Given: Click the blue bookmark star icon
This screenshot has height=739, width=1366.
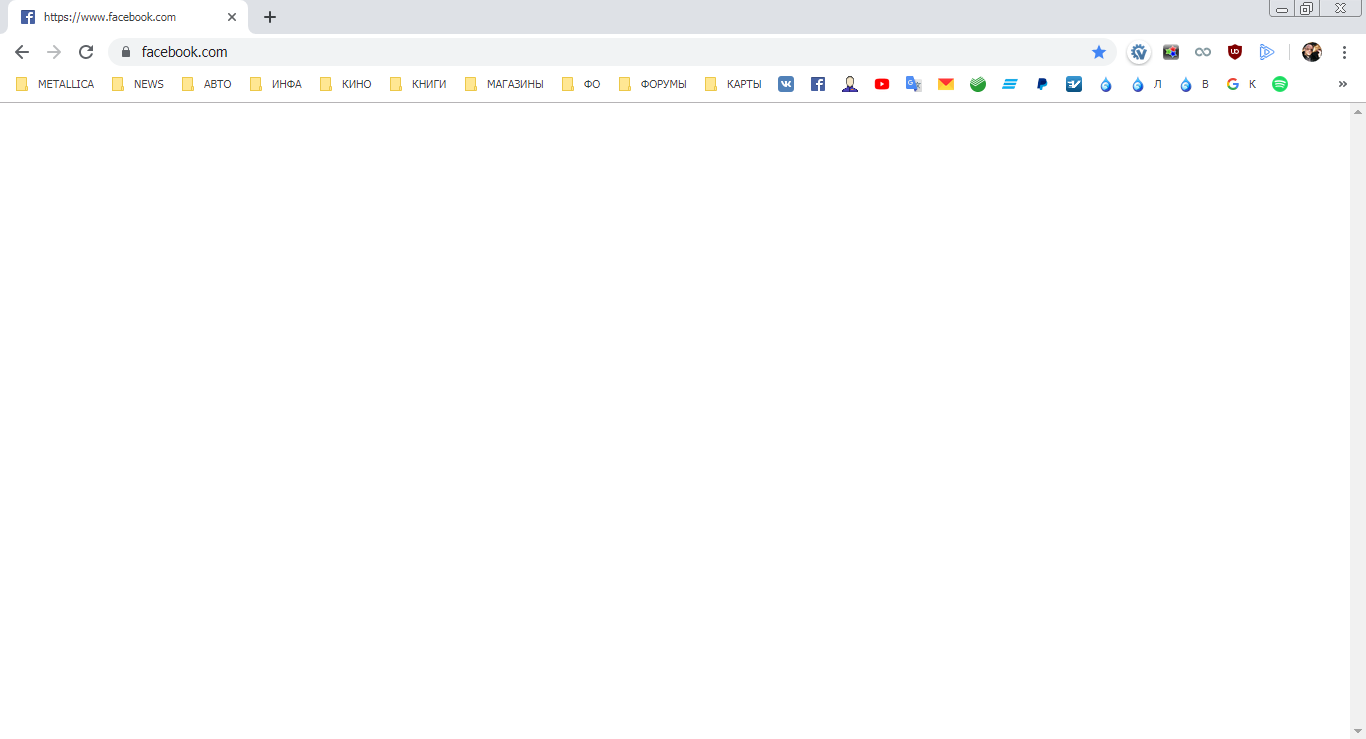Looking at the screenshot, I should pos(1099,52).
